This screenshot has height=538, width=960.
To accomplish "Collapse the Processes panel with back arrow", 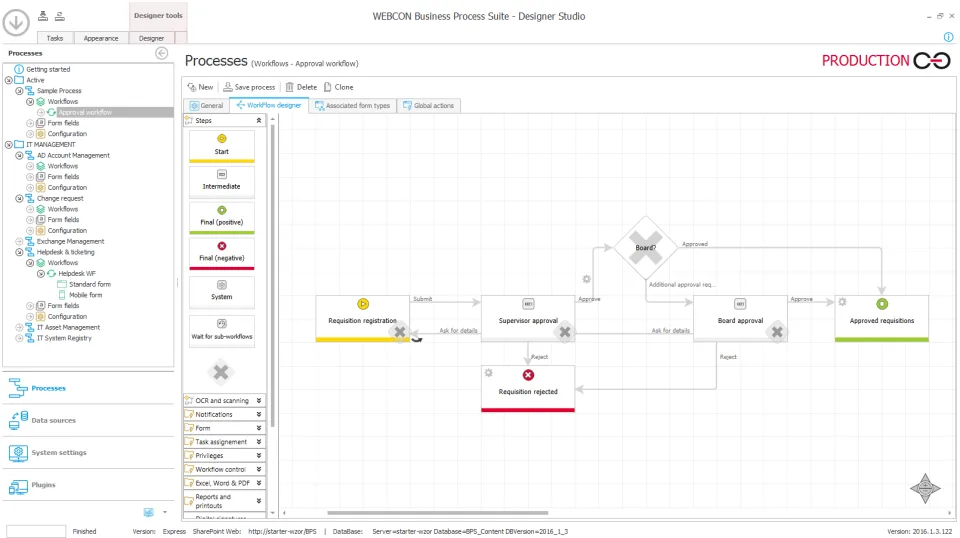I will (162, 53).
